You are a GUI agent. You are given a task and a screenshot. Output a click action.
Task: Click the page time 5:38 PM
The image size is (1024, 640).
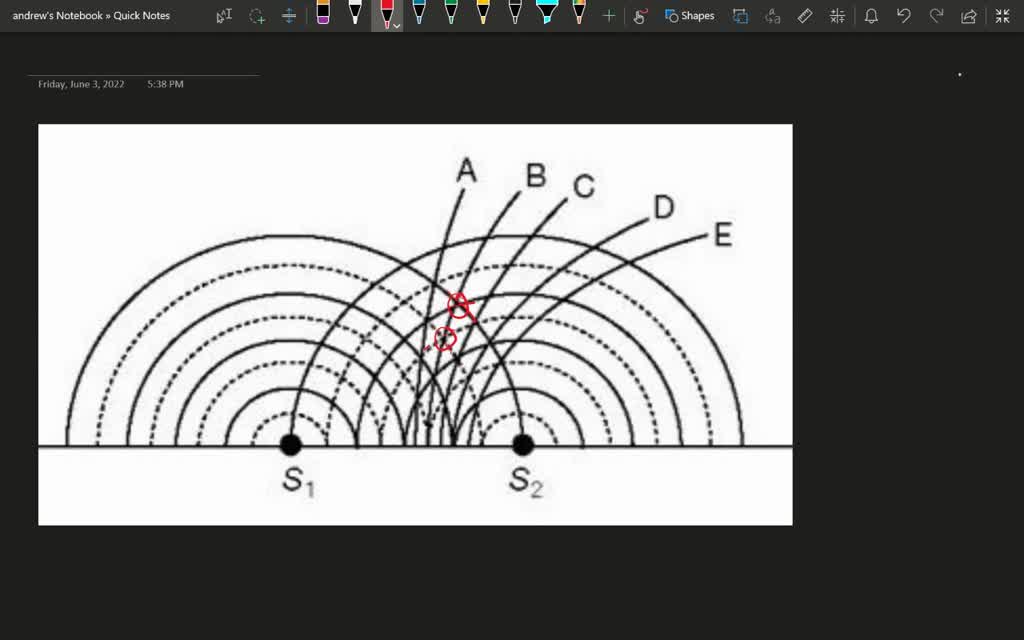(x=165, y=84)
